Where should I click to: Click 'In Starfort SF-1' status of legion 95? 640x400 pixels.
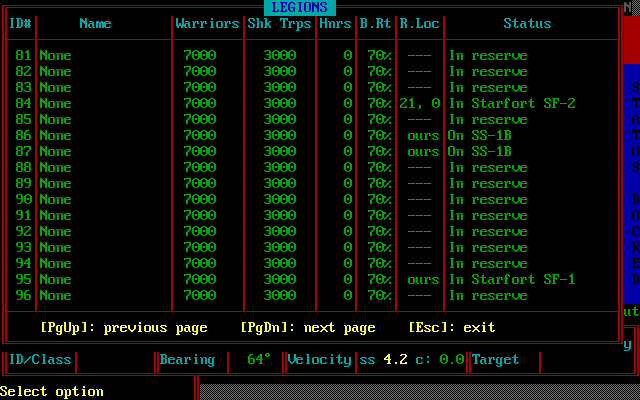(512, 280)
